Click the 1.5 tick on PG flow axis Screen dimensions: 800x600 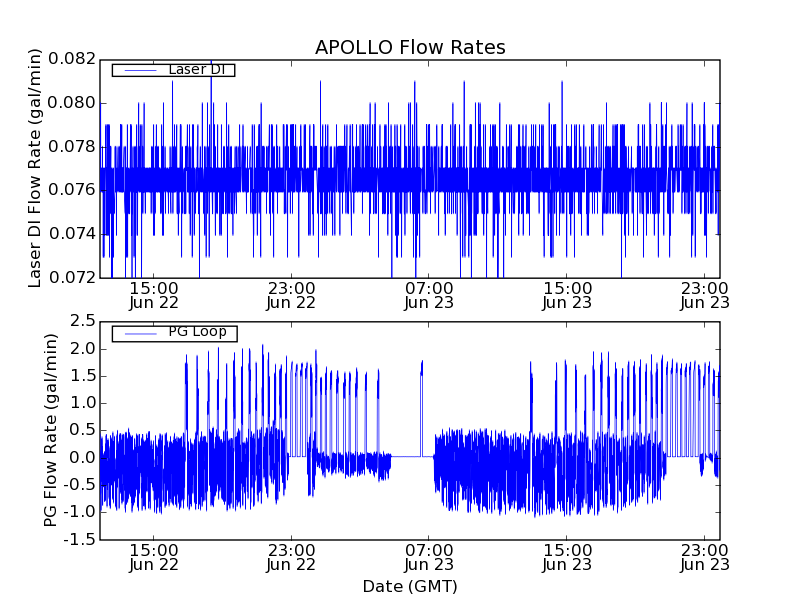click(x=83, y=376)
